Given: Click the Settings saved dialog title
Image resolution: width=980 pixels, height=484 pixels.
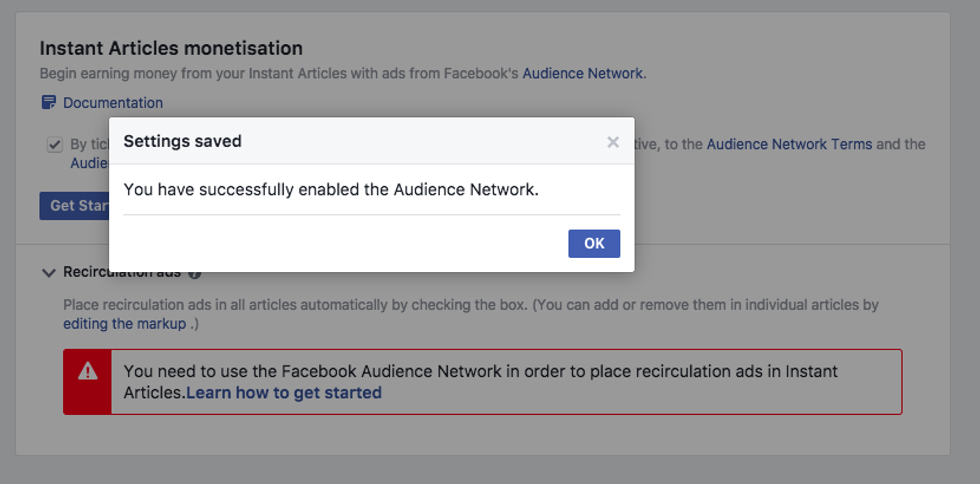Looking at the screenshot, I should (x=182, y=141).
